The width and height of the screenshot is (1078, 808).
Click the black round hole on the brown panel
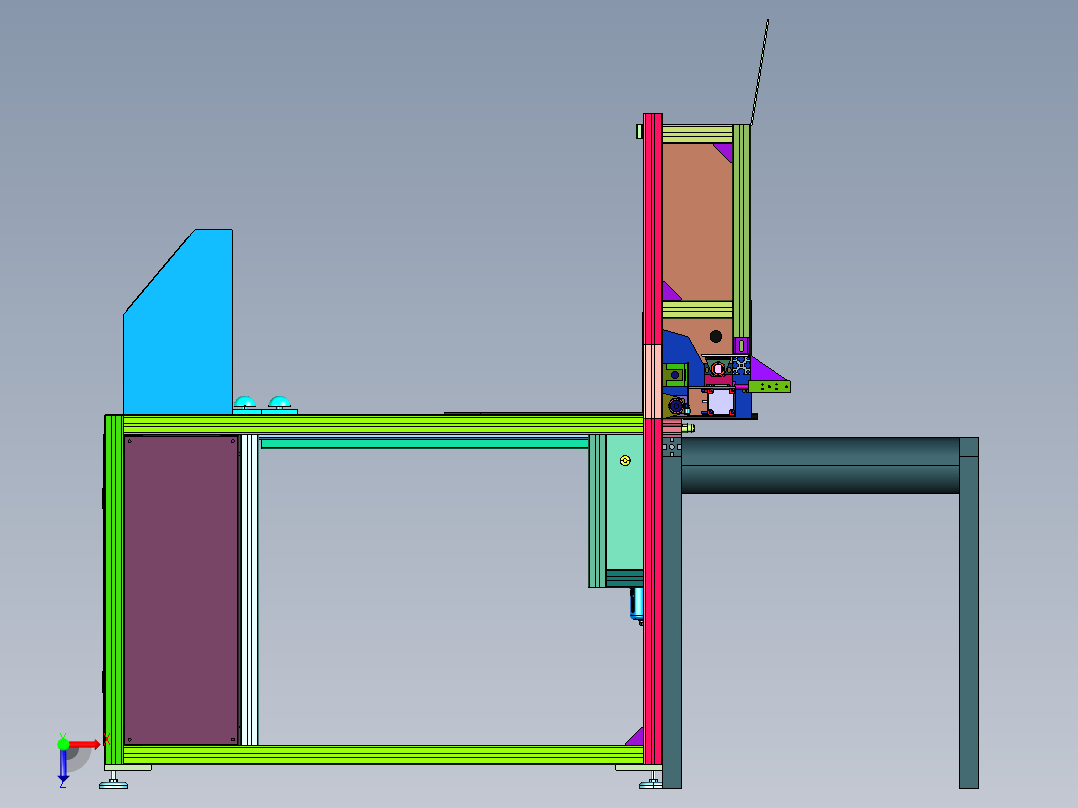point(716,336)
